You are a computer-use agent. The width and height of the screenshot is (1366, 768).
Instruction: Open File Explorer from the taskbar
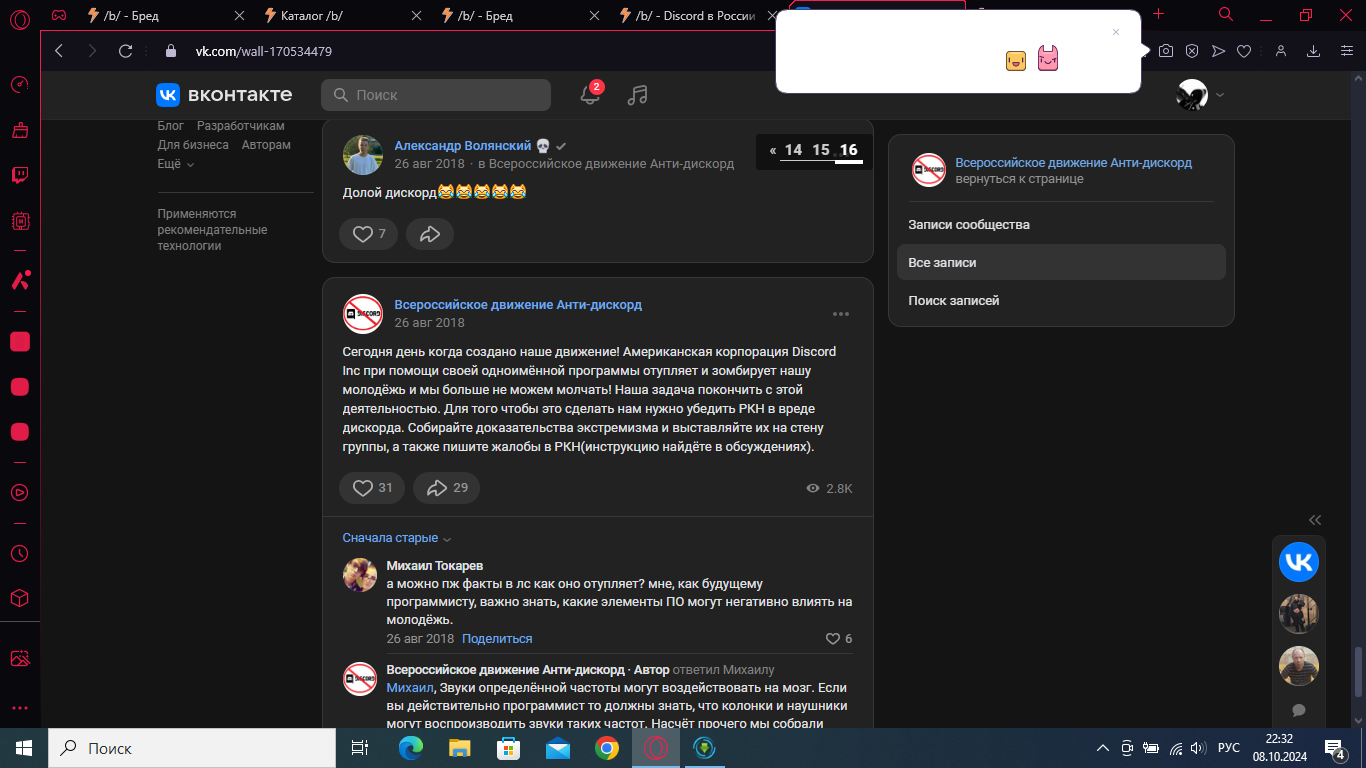(x=459, y=748)
